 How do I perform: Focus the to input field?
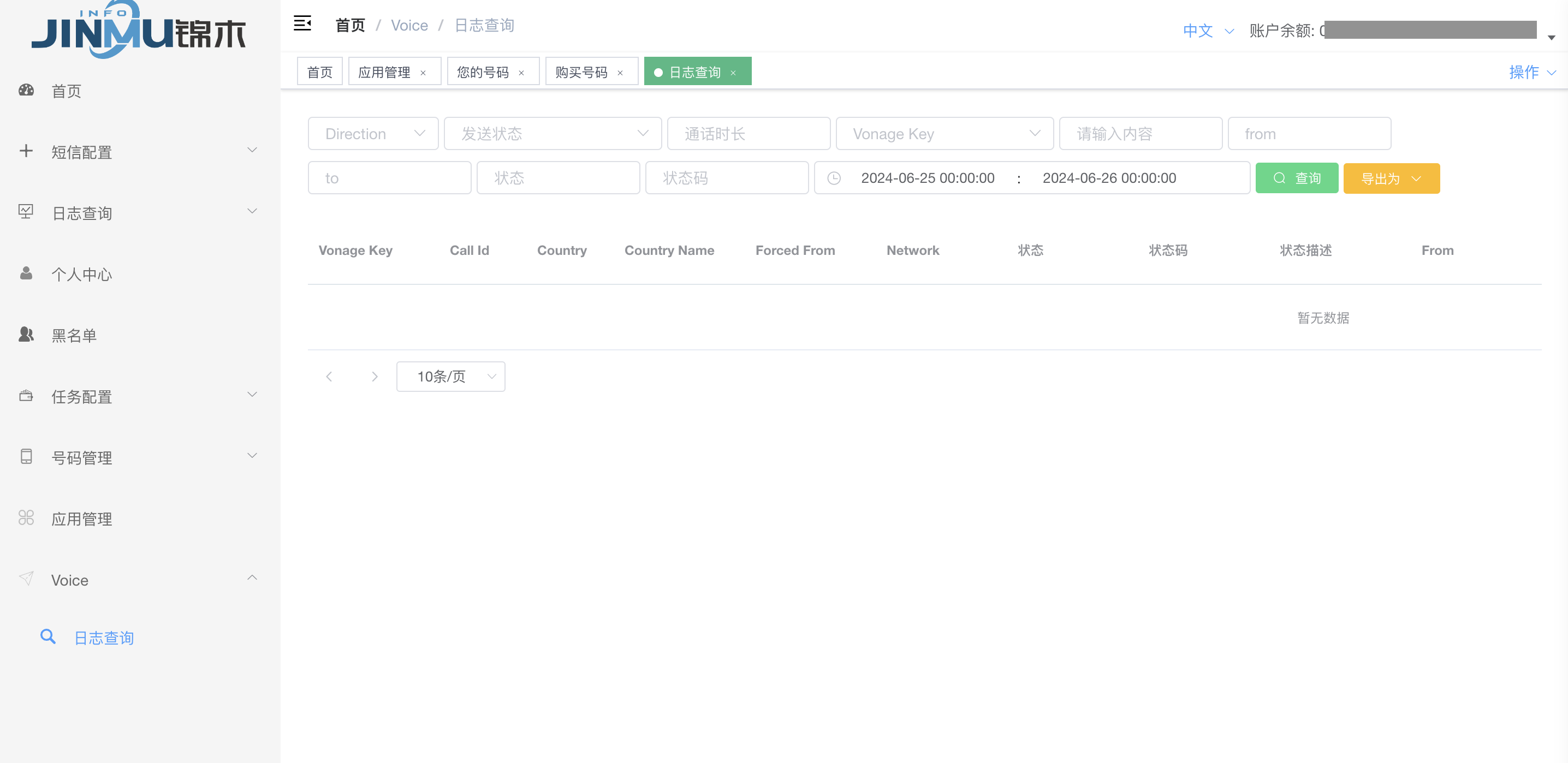[390, 178]
